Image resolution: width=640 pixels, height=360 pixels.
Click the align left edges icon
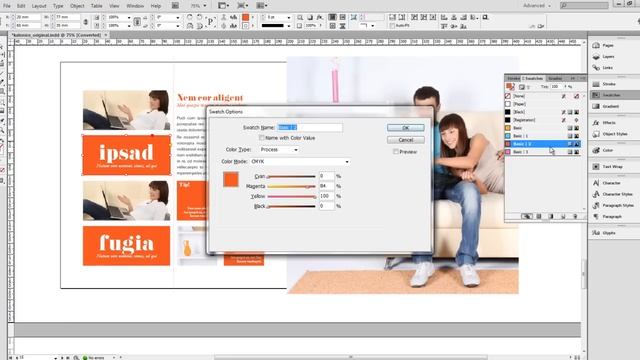(444, 17)
